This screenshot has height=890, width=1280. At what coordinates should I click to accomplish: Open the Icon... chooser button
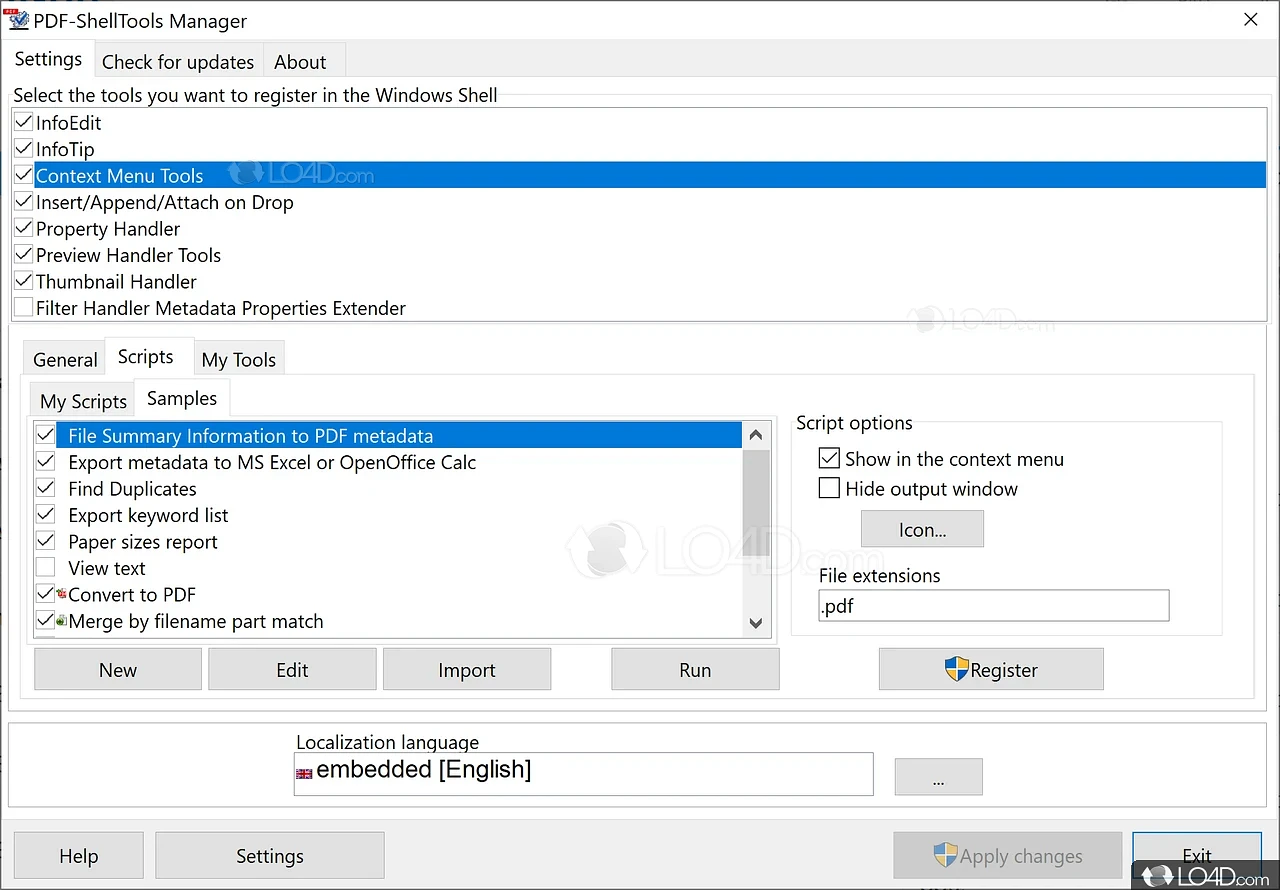pos(922,530)
